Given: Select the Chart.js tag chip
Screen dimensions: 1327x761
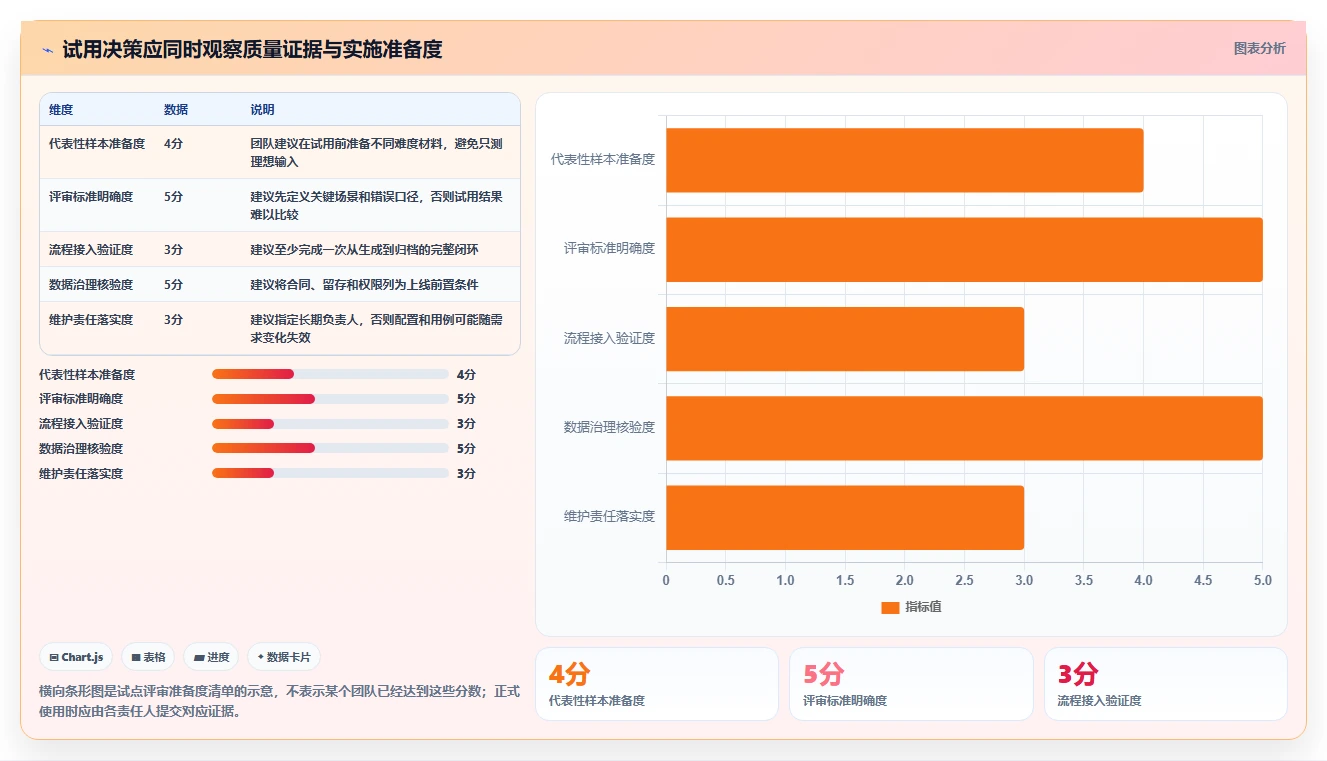Looking at the screenshot, I should coord(76,657).
